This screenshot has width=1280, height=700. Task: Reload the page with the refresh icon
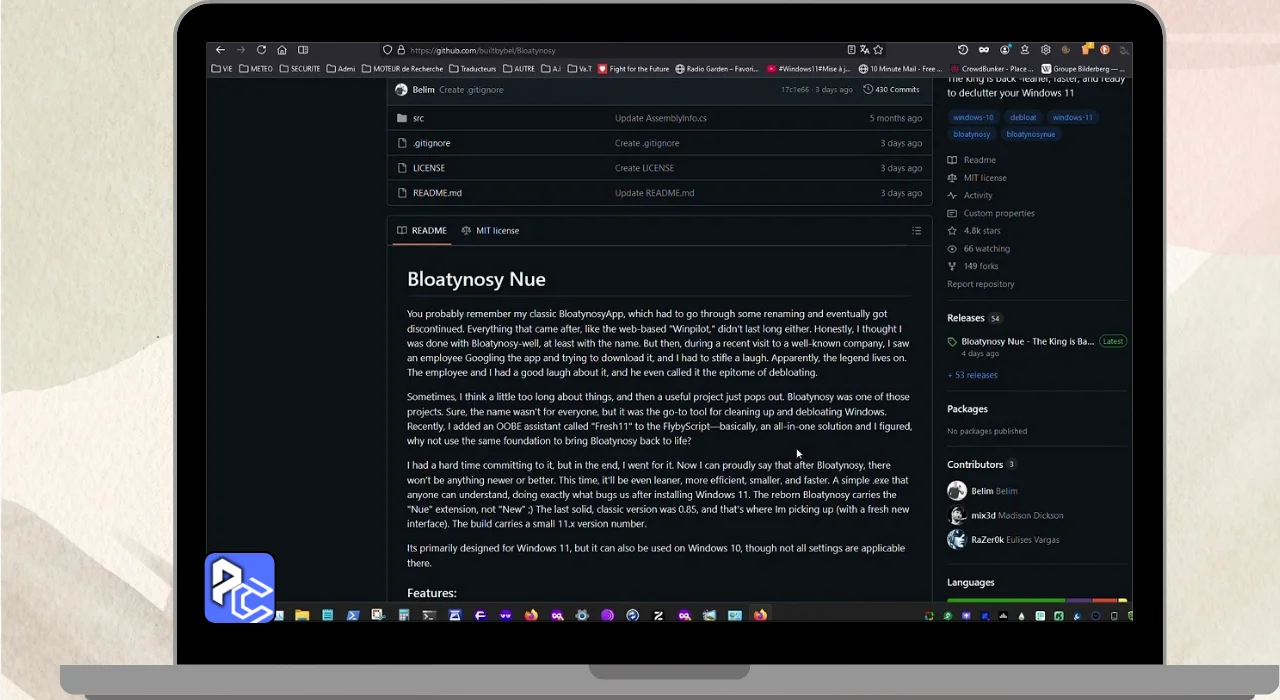click(261, 50)
